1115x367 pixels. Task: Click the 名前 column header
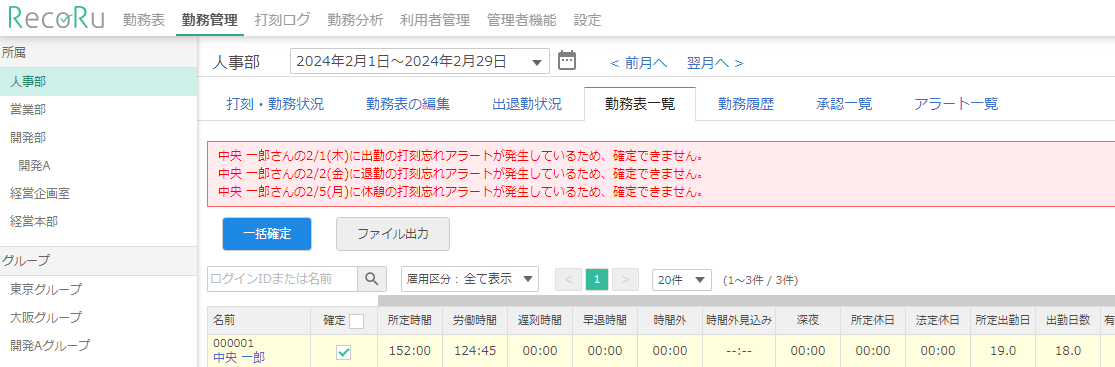259,321
